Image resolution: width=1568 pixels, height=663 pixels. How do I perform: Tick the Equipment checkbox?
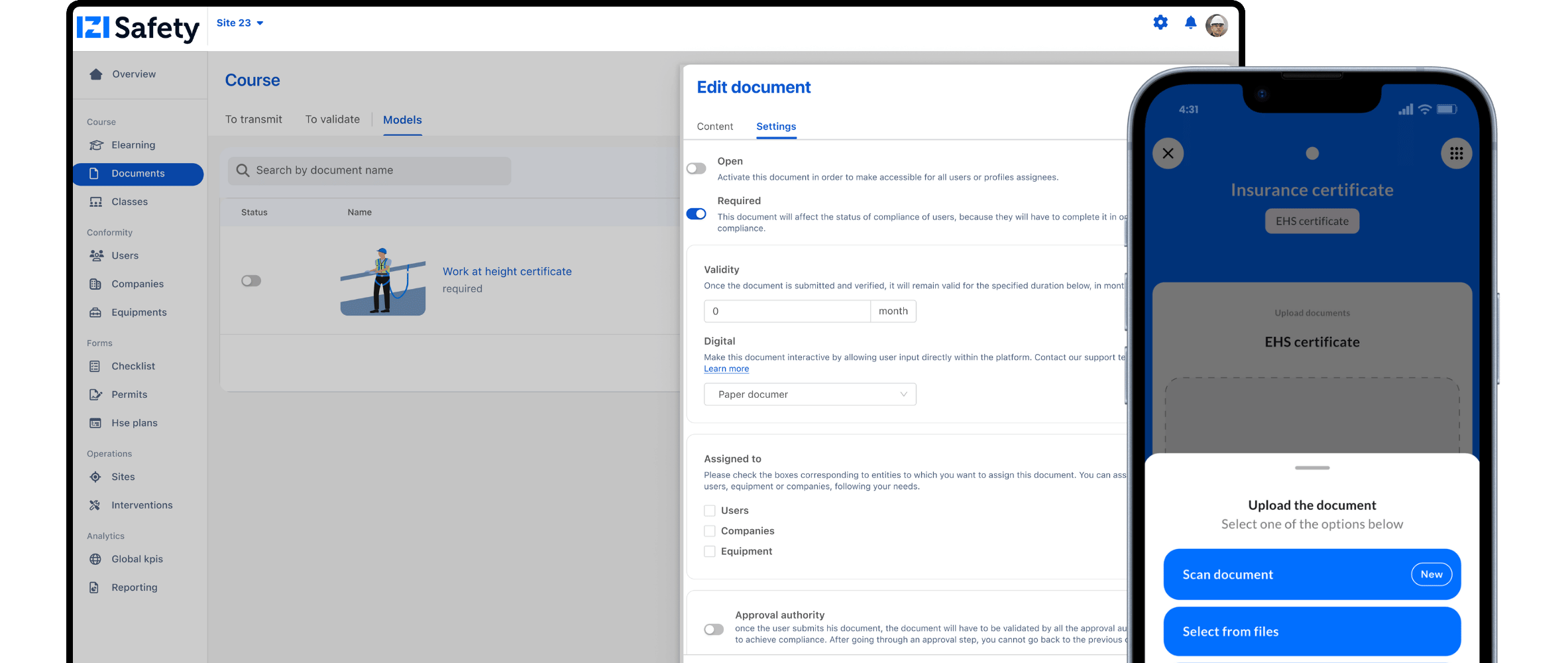tap(710, 552)
